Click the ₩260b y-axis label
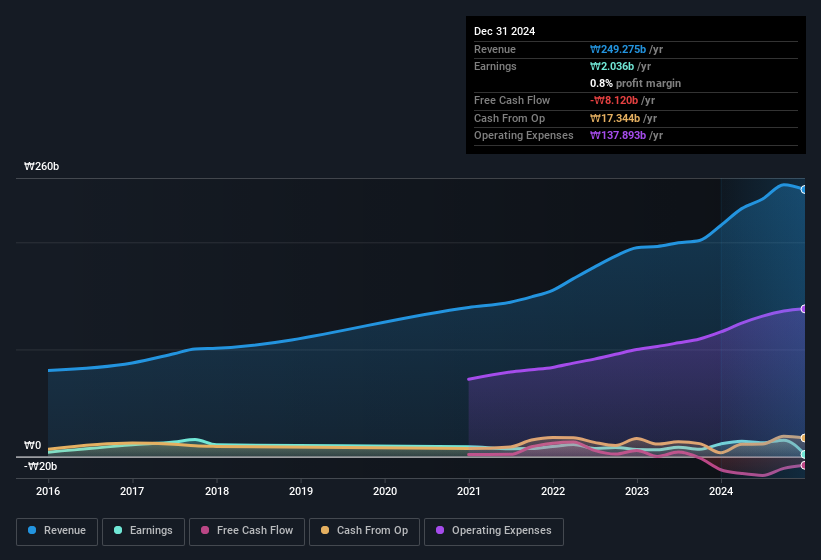The image size is (821, 560). (41, 166)
